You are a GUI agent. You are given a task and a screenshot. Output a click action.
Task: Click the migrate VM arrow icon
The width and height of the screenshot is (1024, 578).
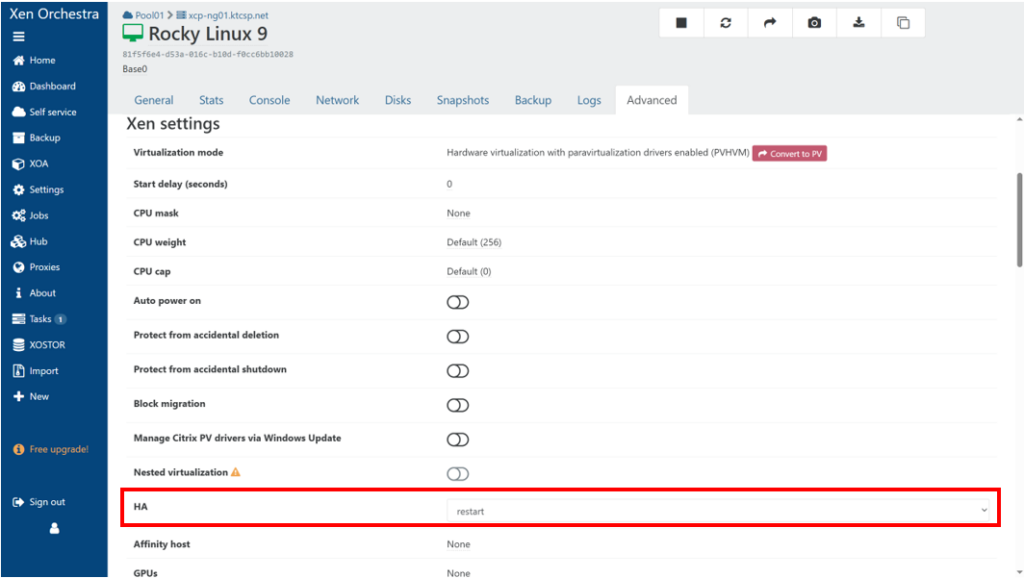click(x=770, y=23)
